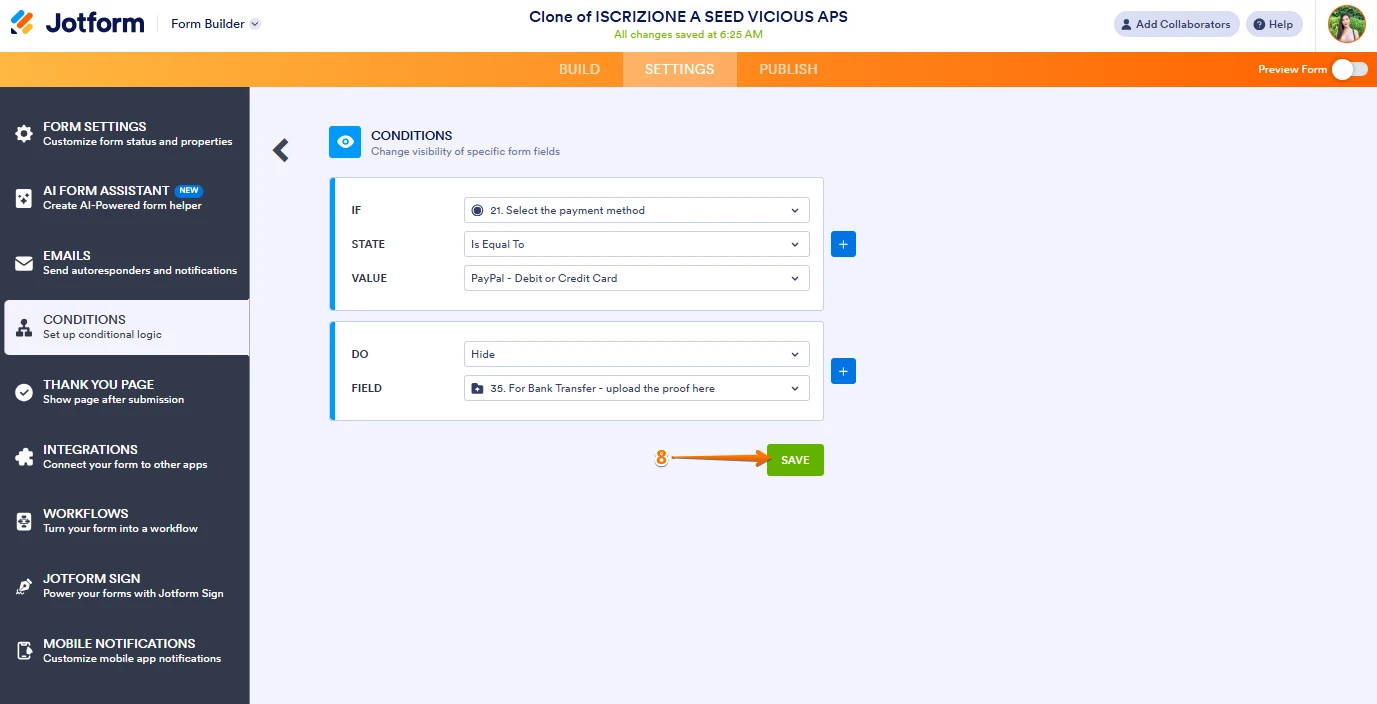Switch to the BUILD tab

[x=579, y=69]
